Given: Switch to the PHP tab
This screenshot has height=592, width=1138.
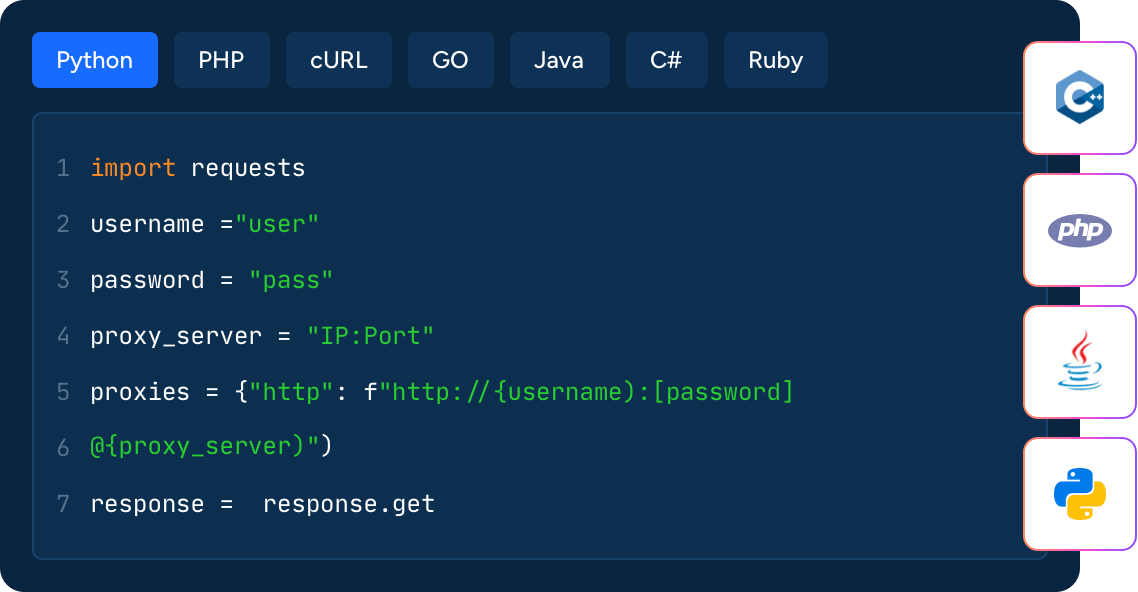Looking at the screenshot, I should point(221,60).
